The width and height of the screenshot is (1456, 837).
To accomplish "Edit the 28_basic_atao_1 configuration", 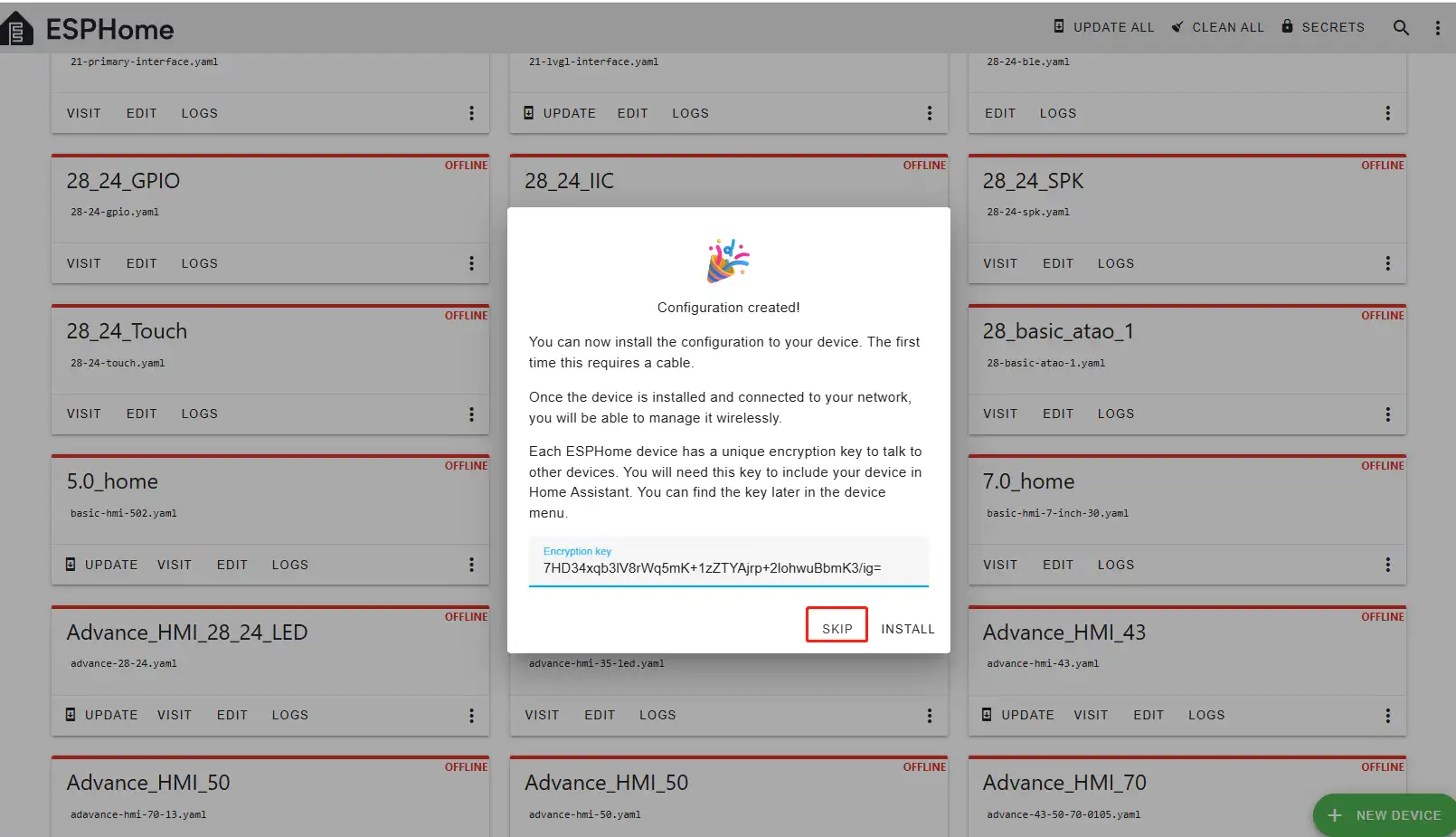I will coord(1057,414).
